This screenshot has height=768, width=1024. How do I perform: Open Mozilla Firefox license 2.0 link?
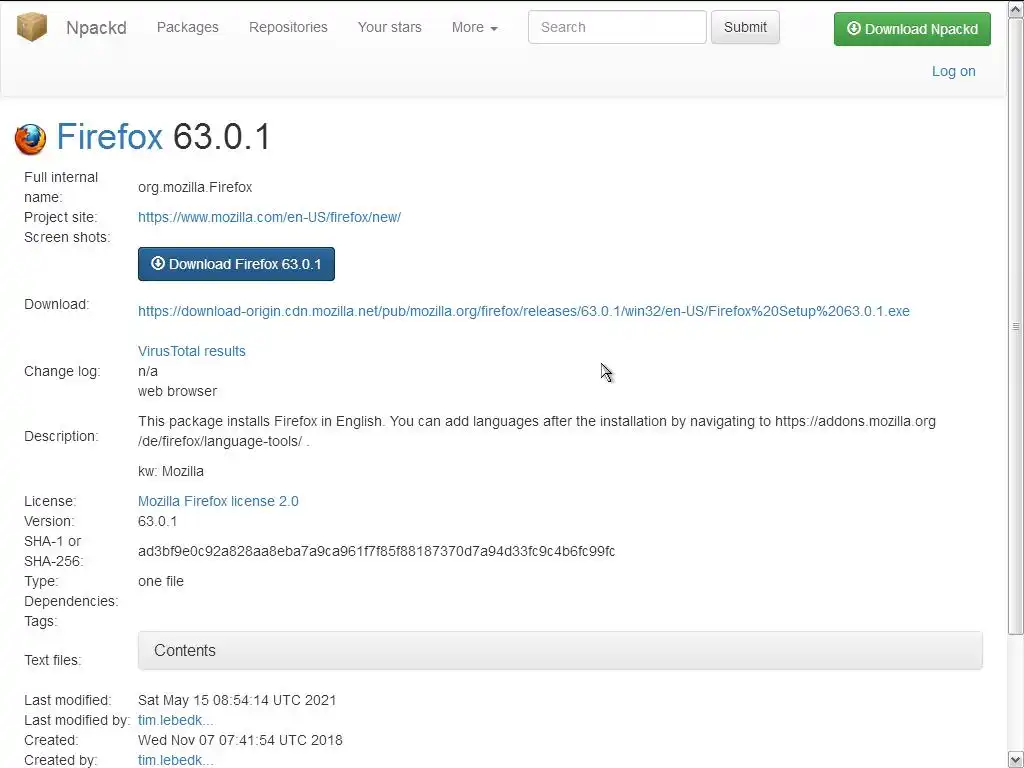[x=218, y=501]
